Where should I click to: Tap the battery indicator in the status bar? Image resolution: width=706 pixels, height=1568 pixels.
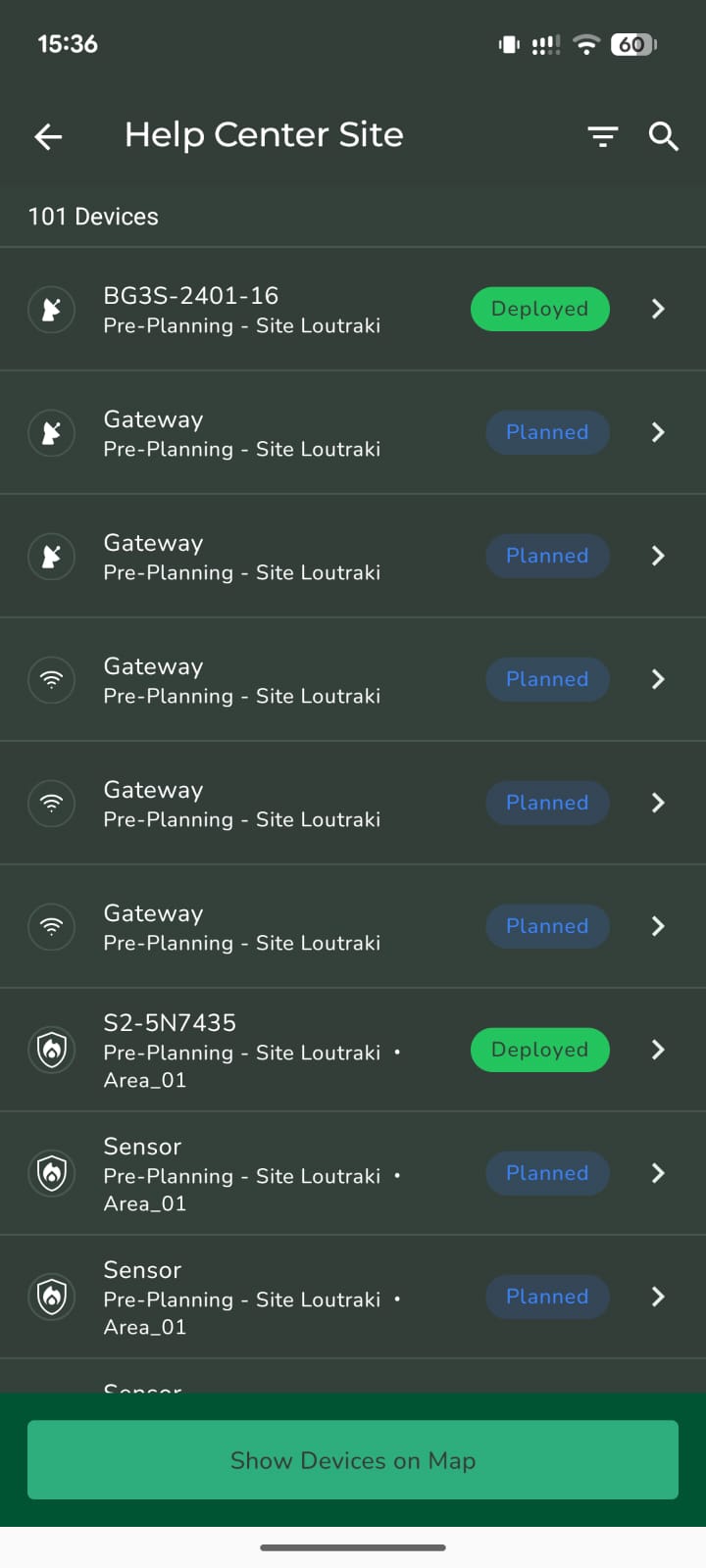tap(632, 44)
